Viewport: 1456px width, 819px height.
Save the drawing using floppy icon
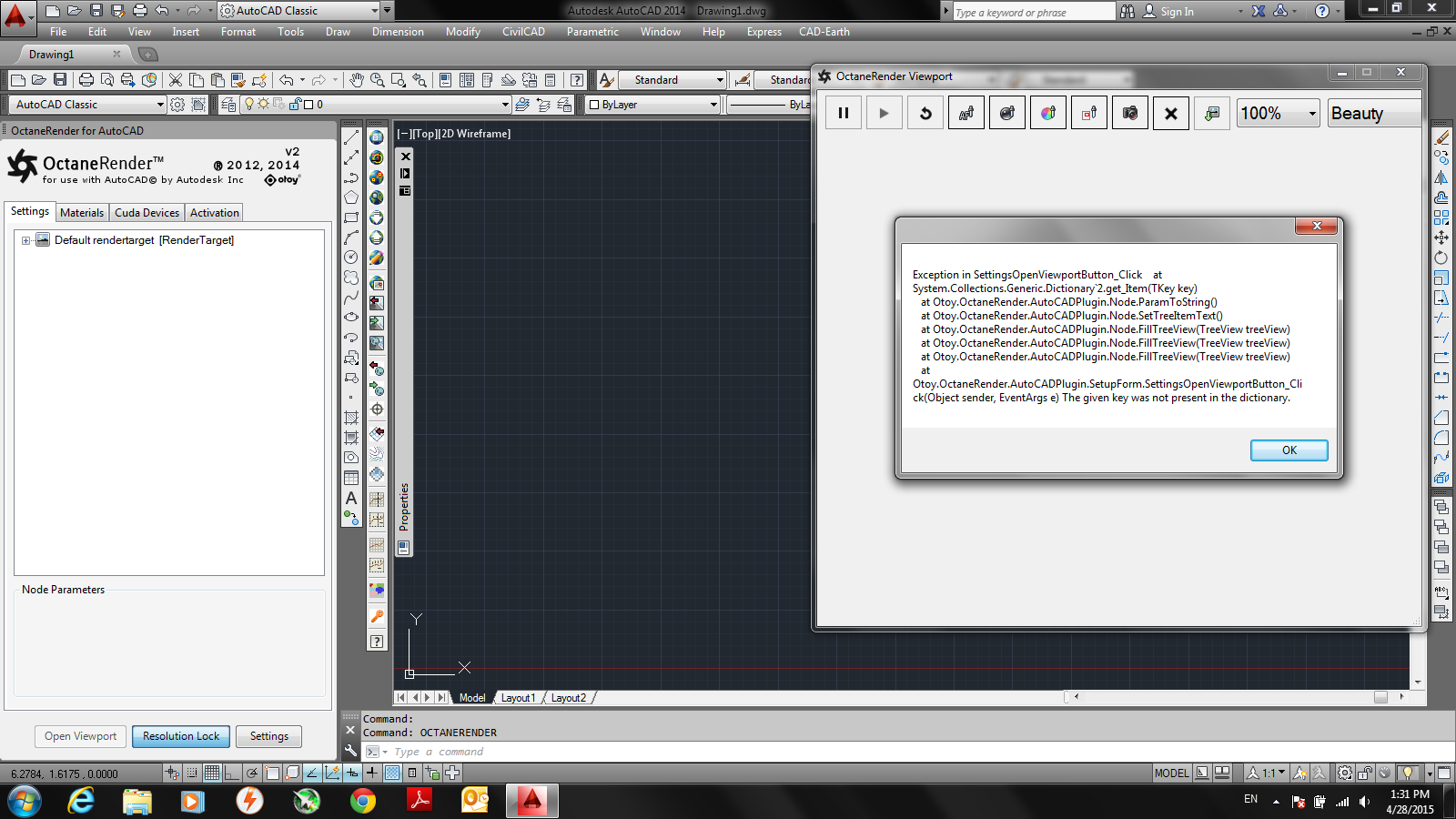point(60,80)
